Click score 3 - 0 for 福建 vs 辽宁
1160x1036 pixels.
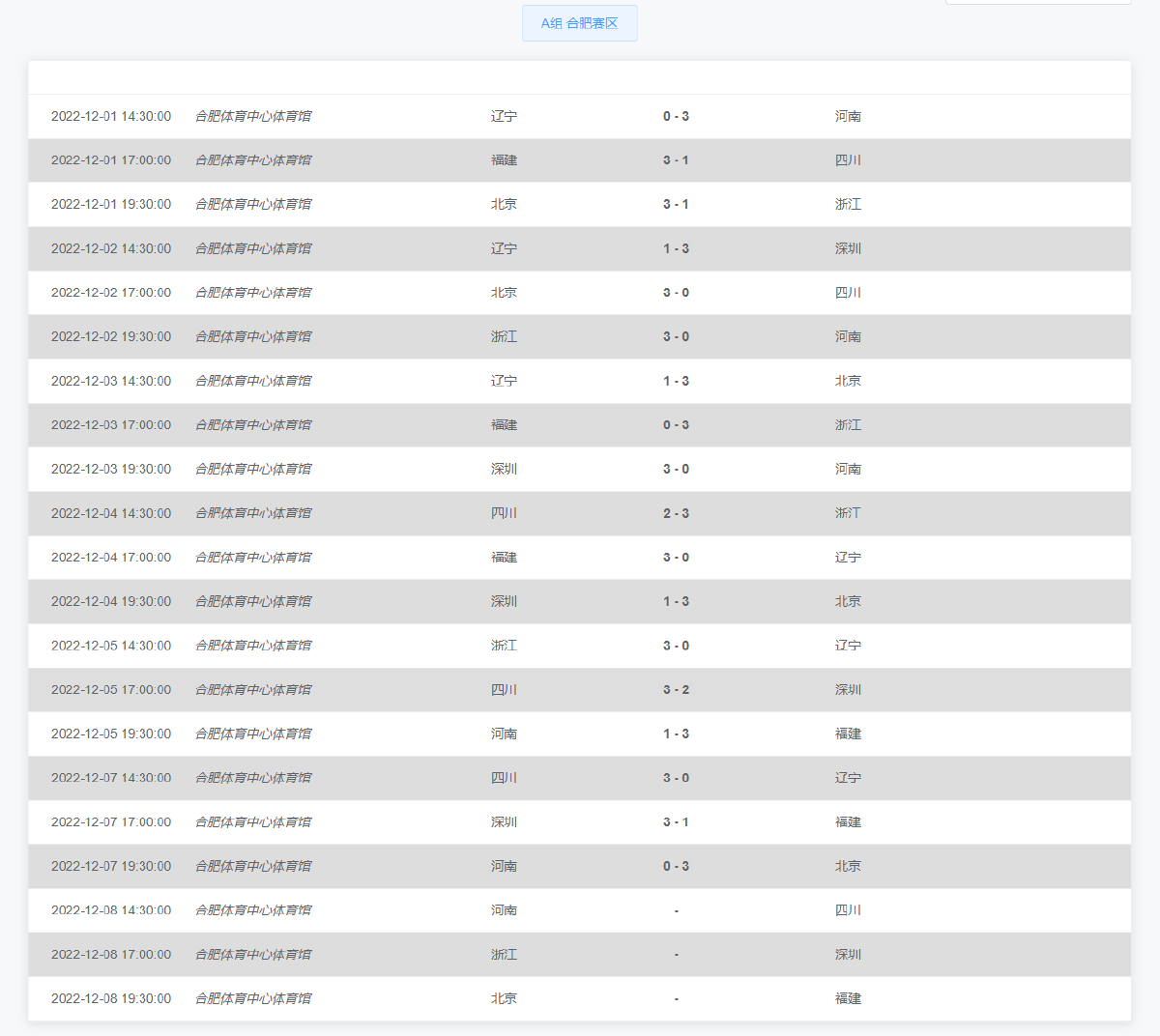tap(676, 558)
